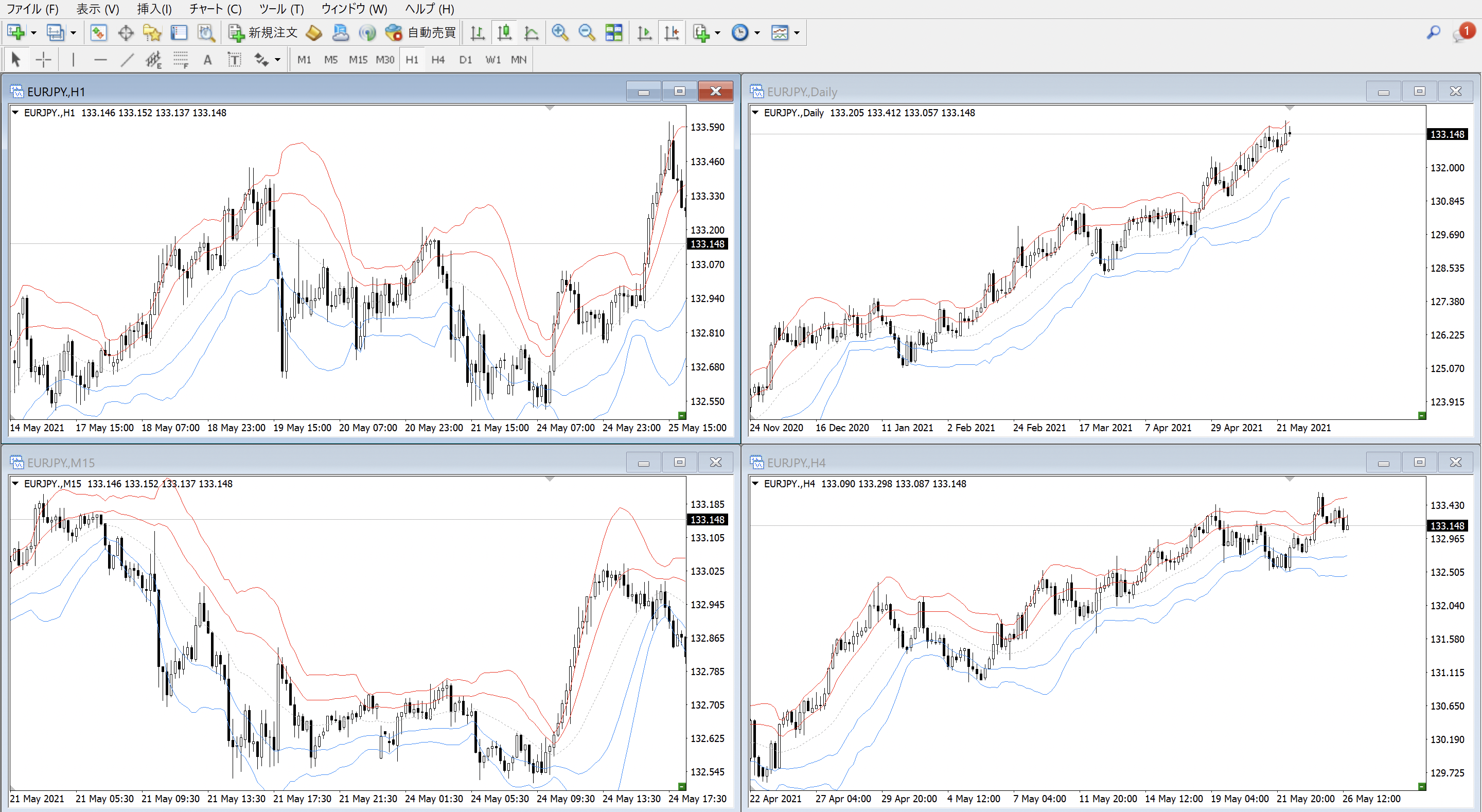Viewport: 1482px width, 812px height.
Task: Select the crosshair cursor tool
Action: pyautogui.click(x=43, y=60)
